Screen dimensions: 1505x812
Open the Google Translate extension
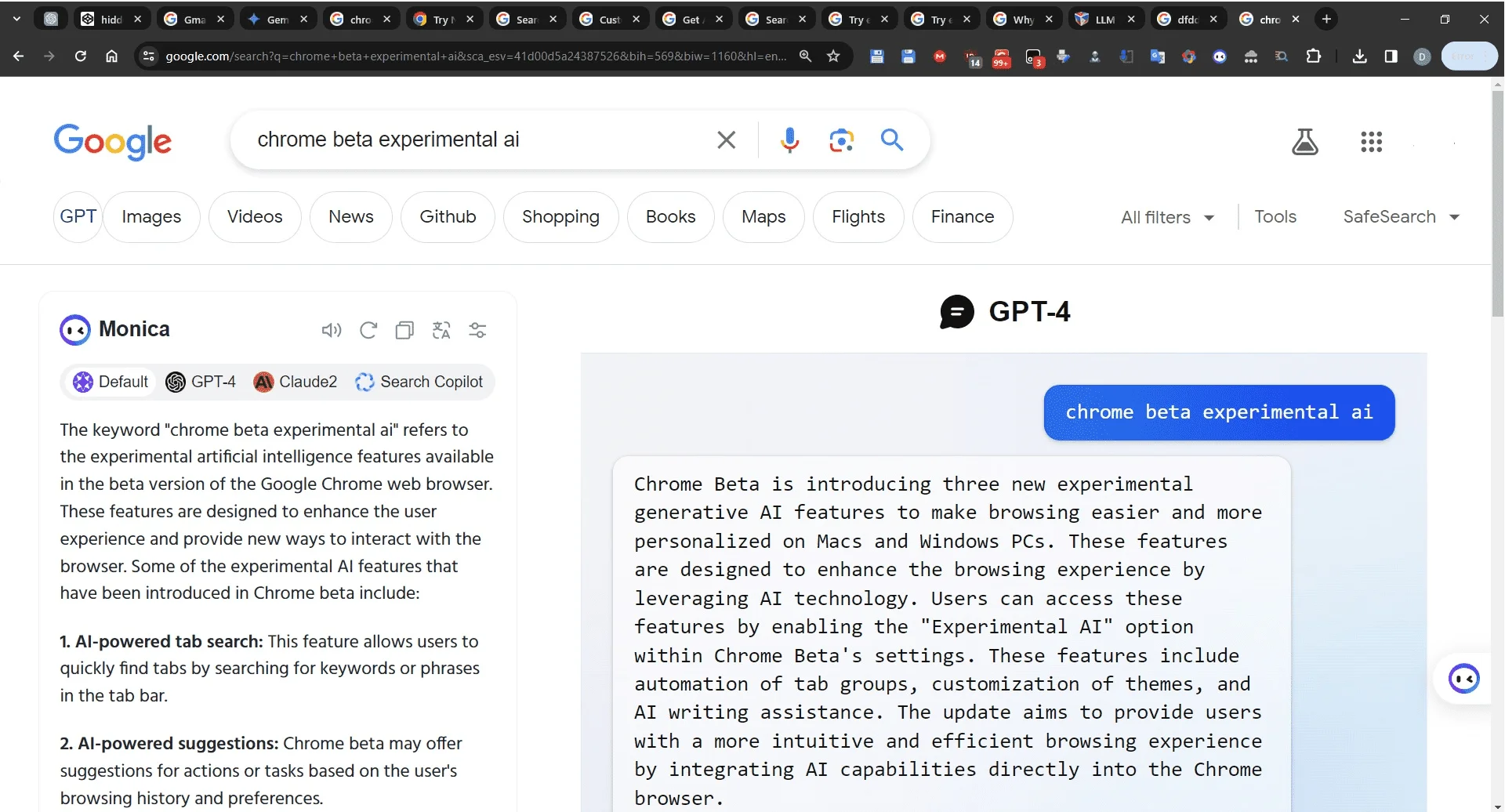(x=1158, y=56)
